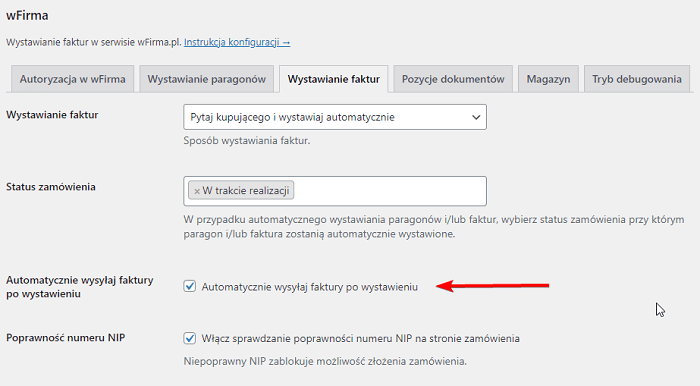Remove the W trakcie realizacji tag

click(x=197, y=191)
